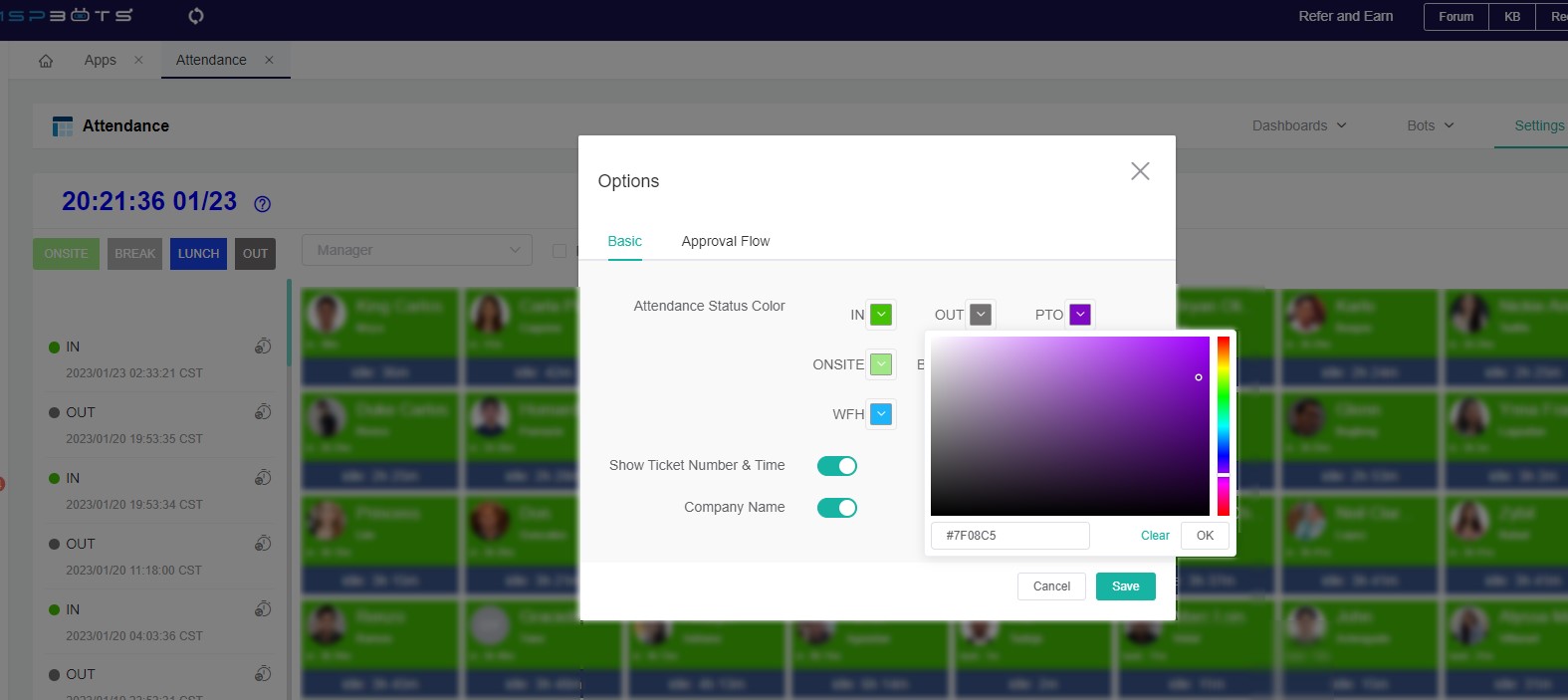Confirm color with OK button
This screenshot has height=700, width=1568.
[1205, 536]
